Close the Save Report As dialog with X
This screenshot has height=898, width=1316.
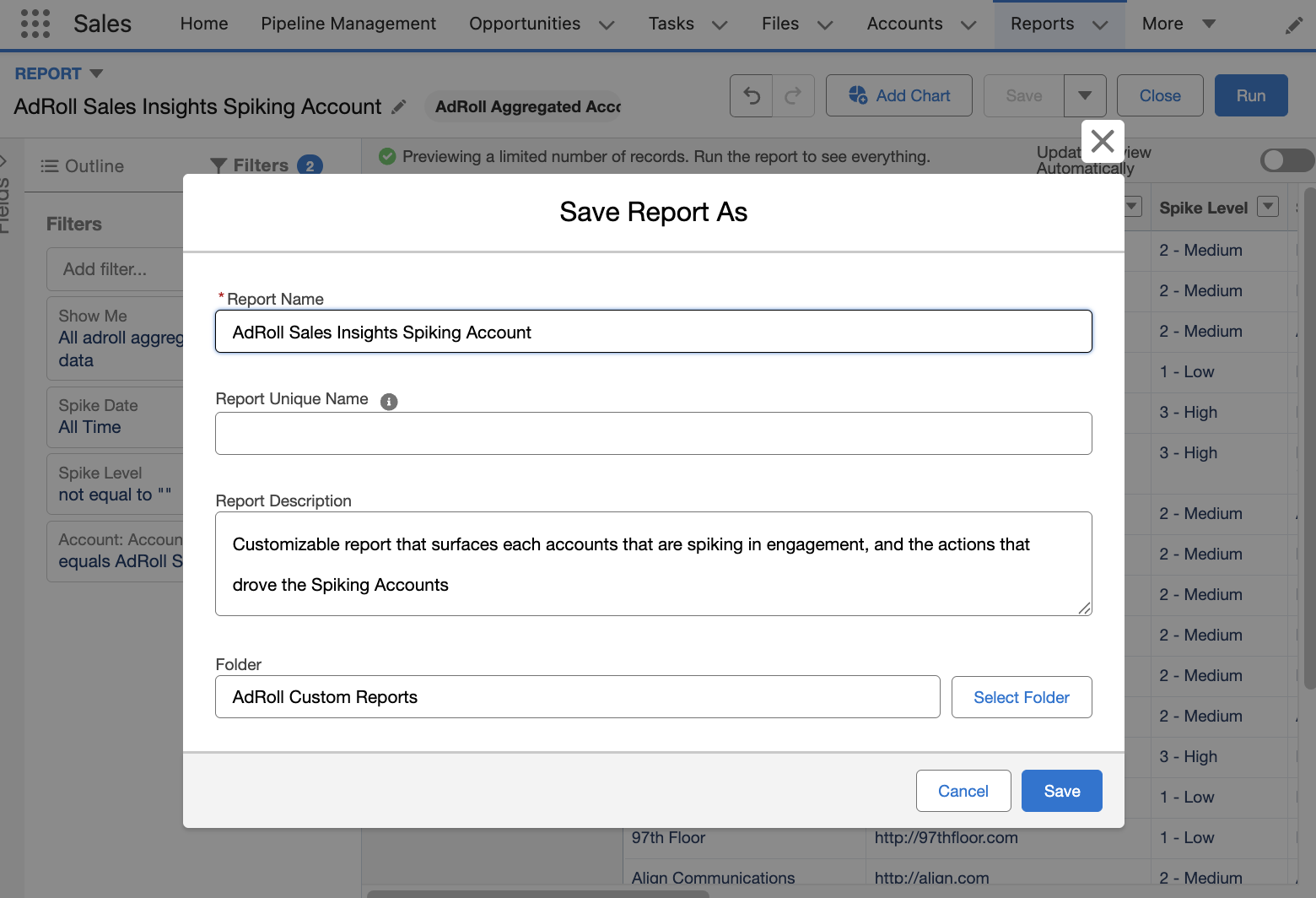pyautogui.click(x=1103, y=141)
